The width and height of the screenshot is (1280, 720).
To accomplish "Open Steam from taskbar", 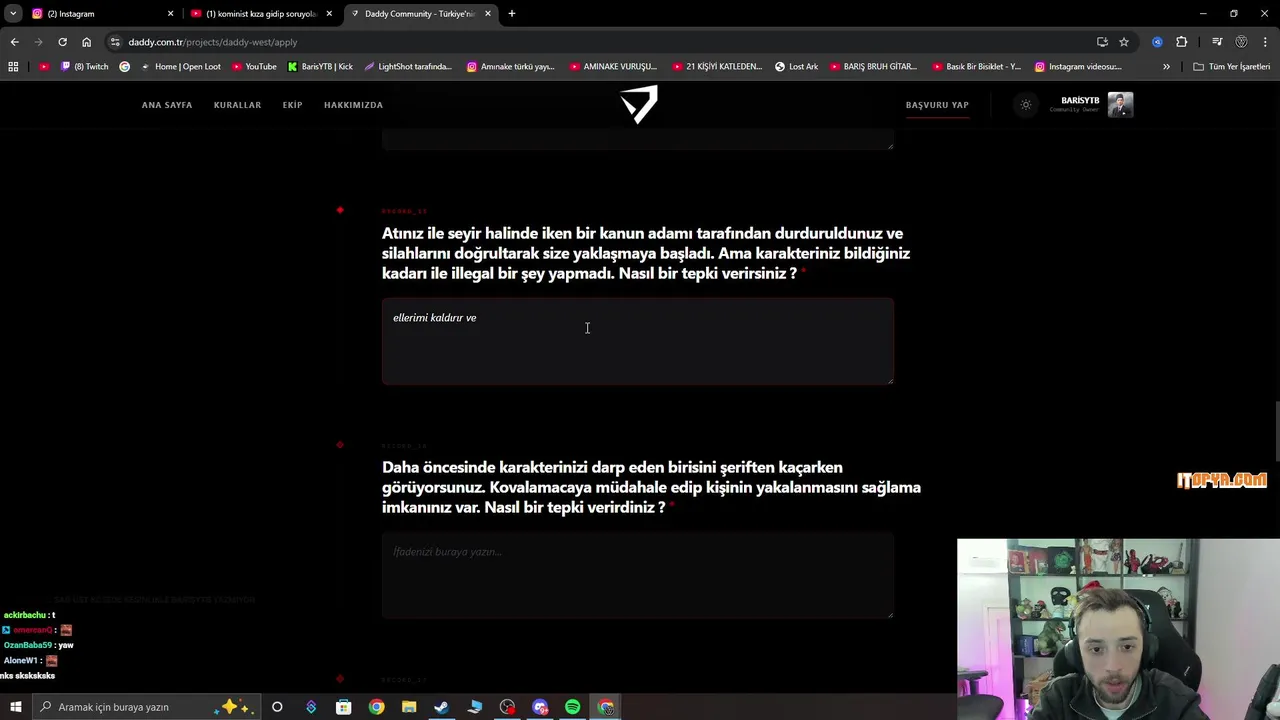I will click(441, 707).
